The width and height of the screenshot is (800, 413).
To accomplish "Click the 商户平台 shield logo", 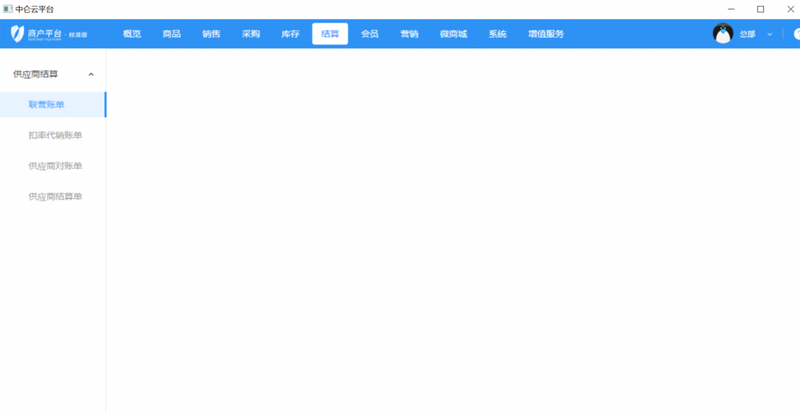I will (x=17, y=34).
